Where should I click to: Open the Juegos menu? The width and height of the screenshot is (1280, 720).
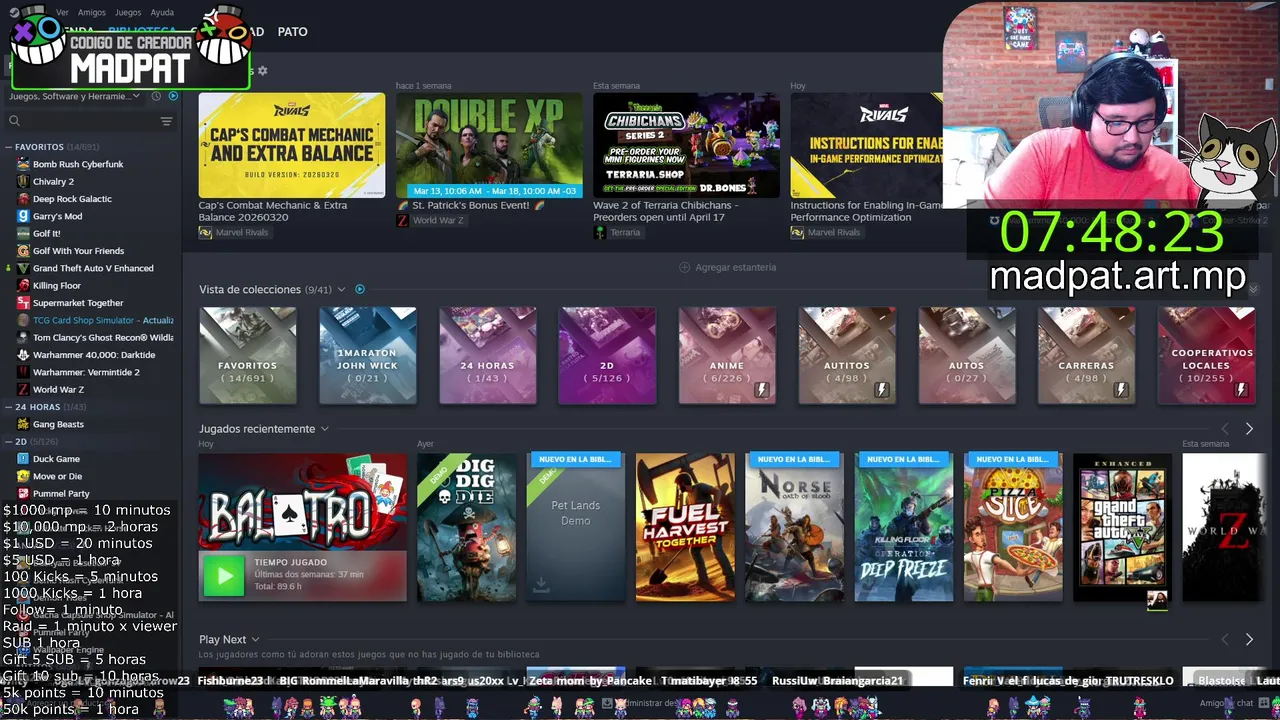[128, 12]
